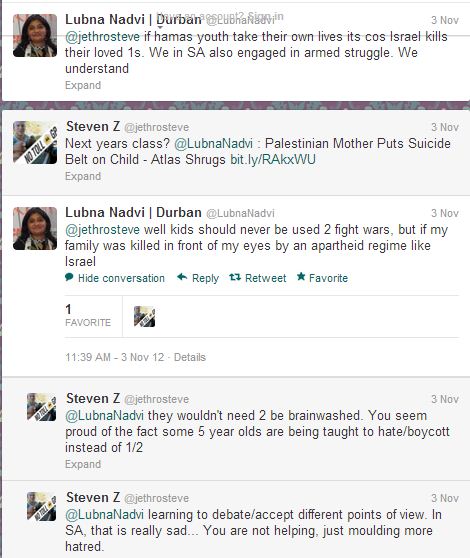Click small avatar of user who favorited
The width and height of the screenshot is (470, 558).
pos(144,316)
